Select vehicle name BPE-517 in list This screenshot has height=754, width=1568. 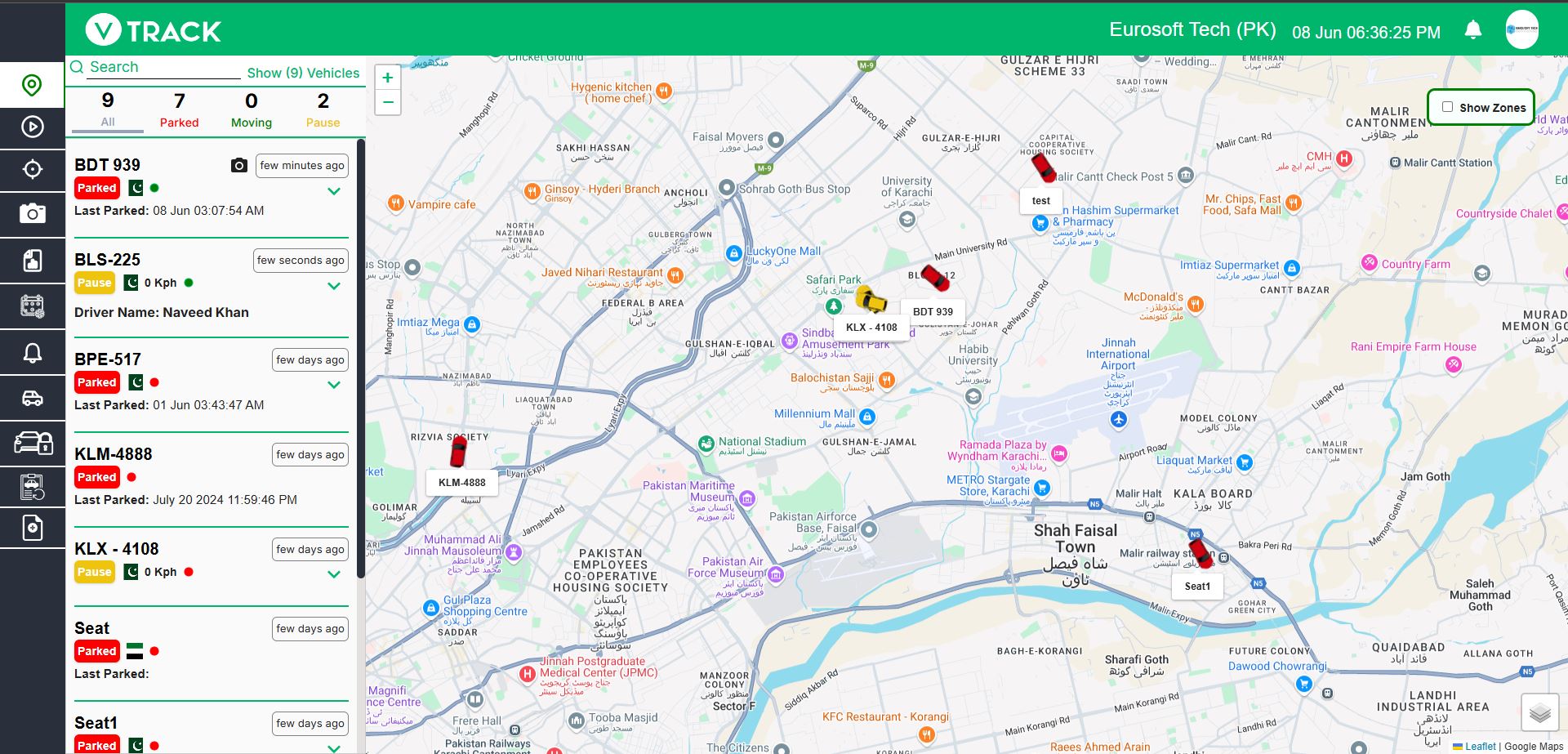(108, 359)
